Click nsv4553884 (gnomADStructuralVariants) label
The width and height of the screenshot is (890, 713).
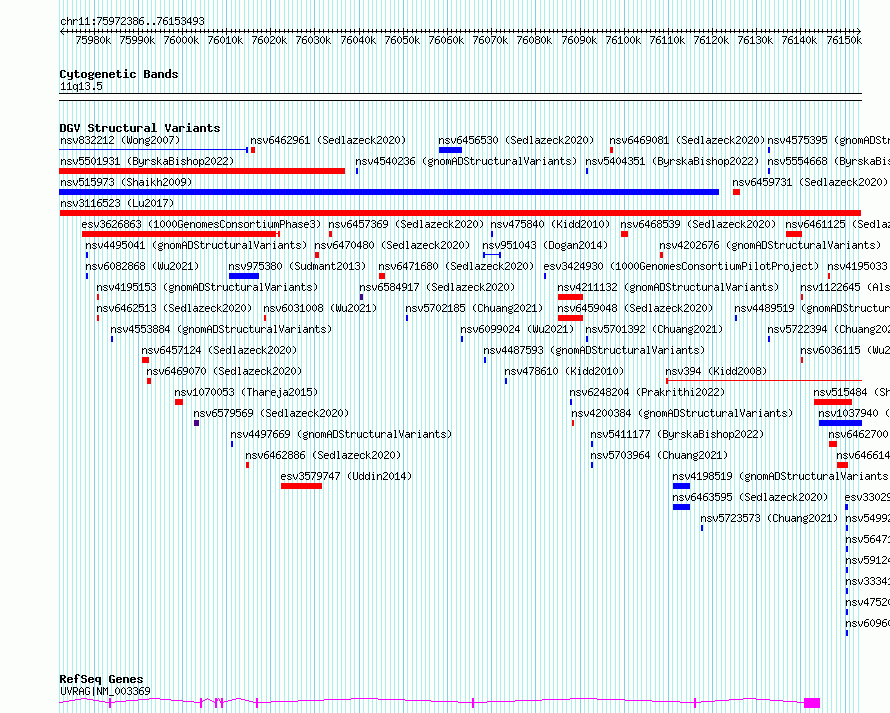(221, 329)
